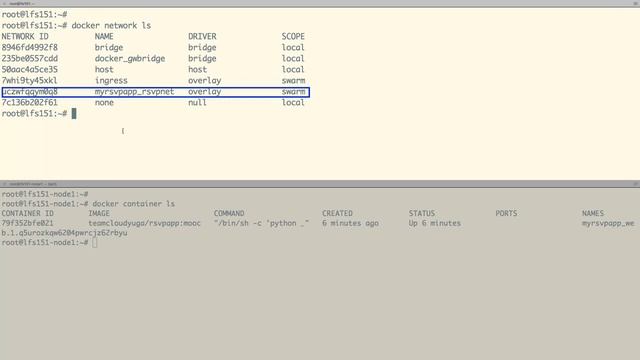Select network ID 50aac4a5ce35
Viewport: 640px width, 360px height.
click(29, 69)
